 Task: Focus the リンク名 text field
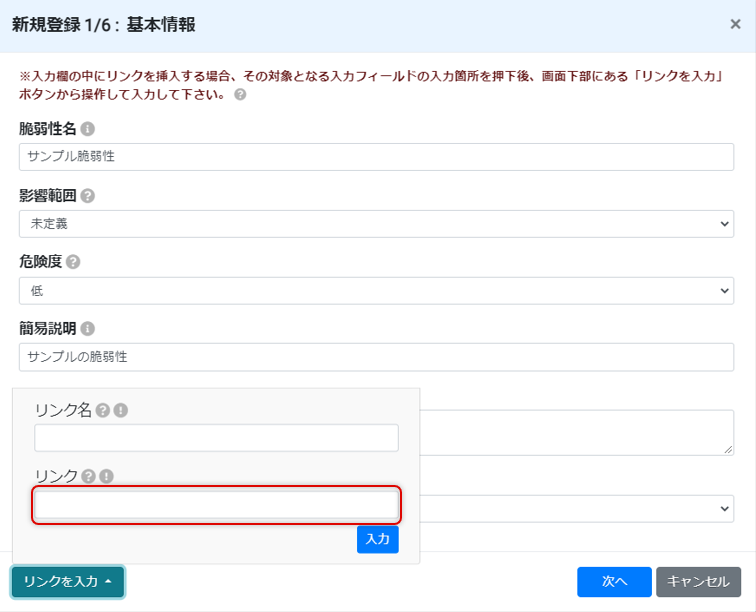[216, 438]
